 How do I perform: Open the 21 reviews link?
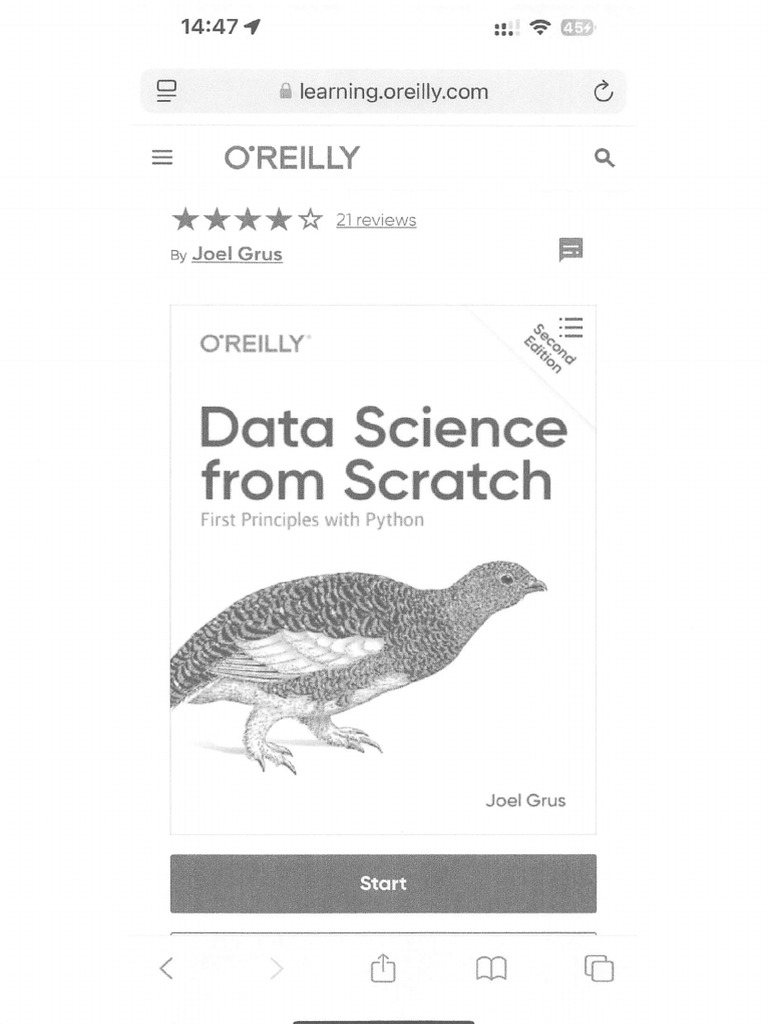376,220
